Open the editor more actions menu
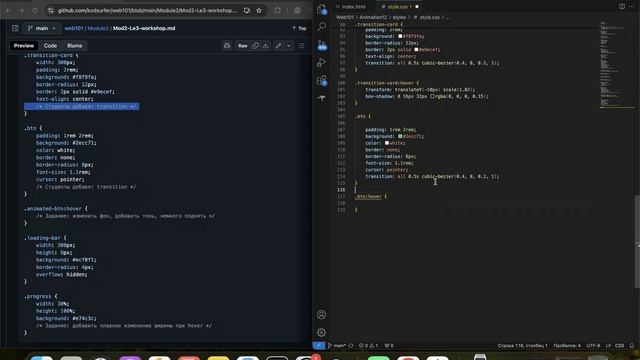This screenshot has width=640, height=360. [631, 7]
